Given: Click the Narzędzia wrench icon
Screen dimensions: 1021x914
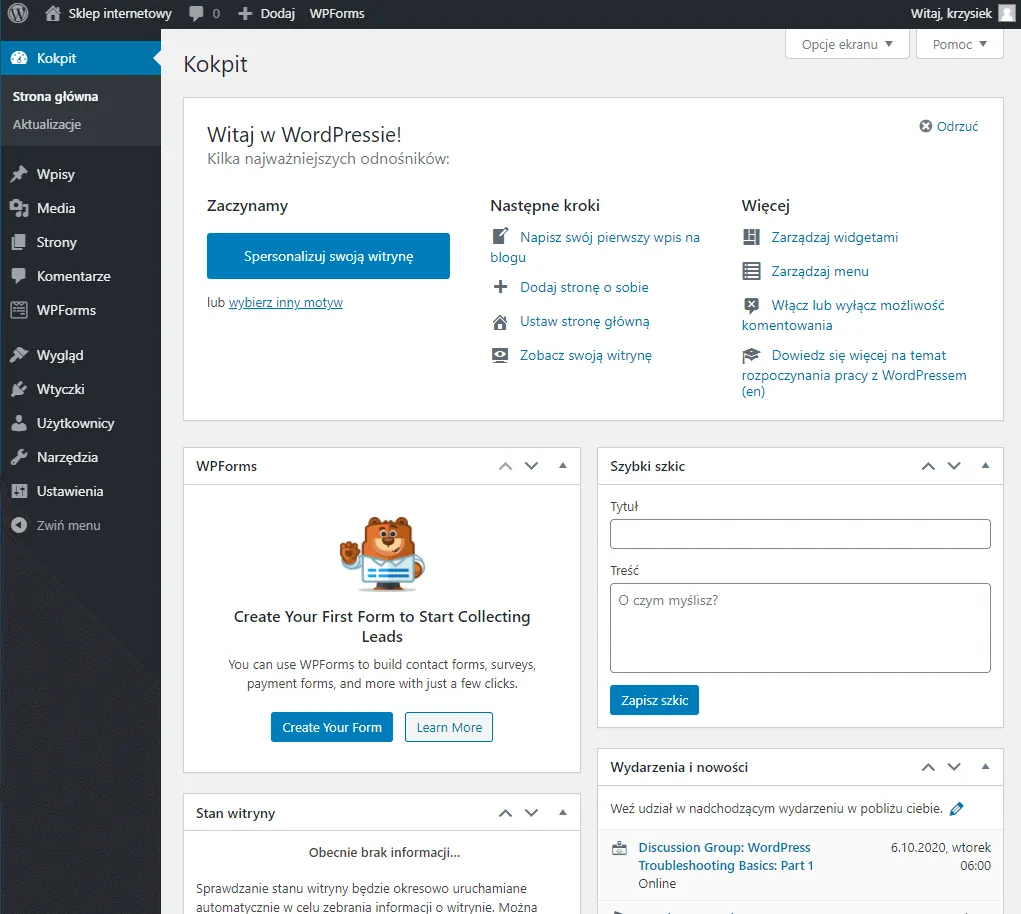Looking at the screenshot, I should point(19,457).
